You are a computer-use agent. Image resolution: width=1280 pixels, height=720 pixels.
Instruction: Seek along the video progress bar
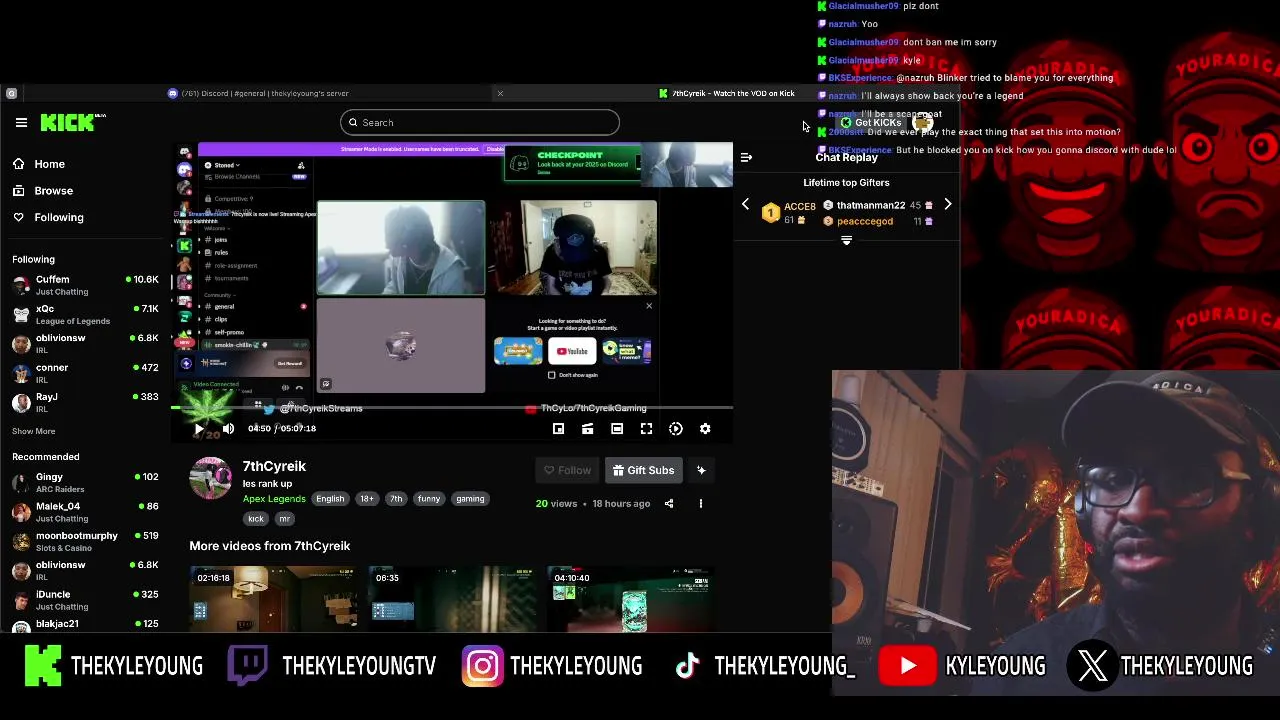pyautogui.click(x=452, y=408)
